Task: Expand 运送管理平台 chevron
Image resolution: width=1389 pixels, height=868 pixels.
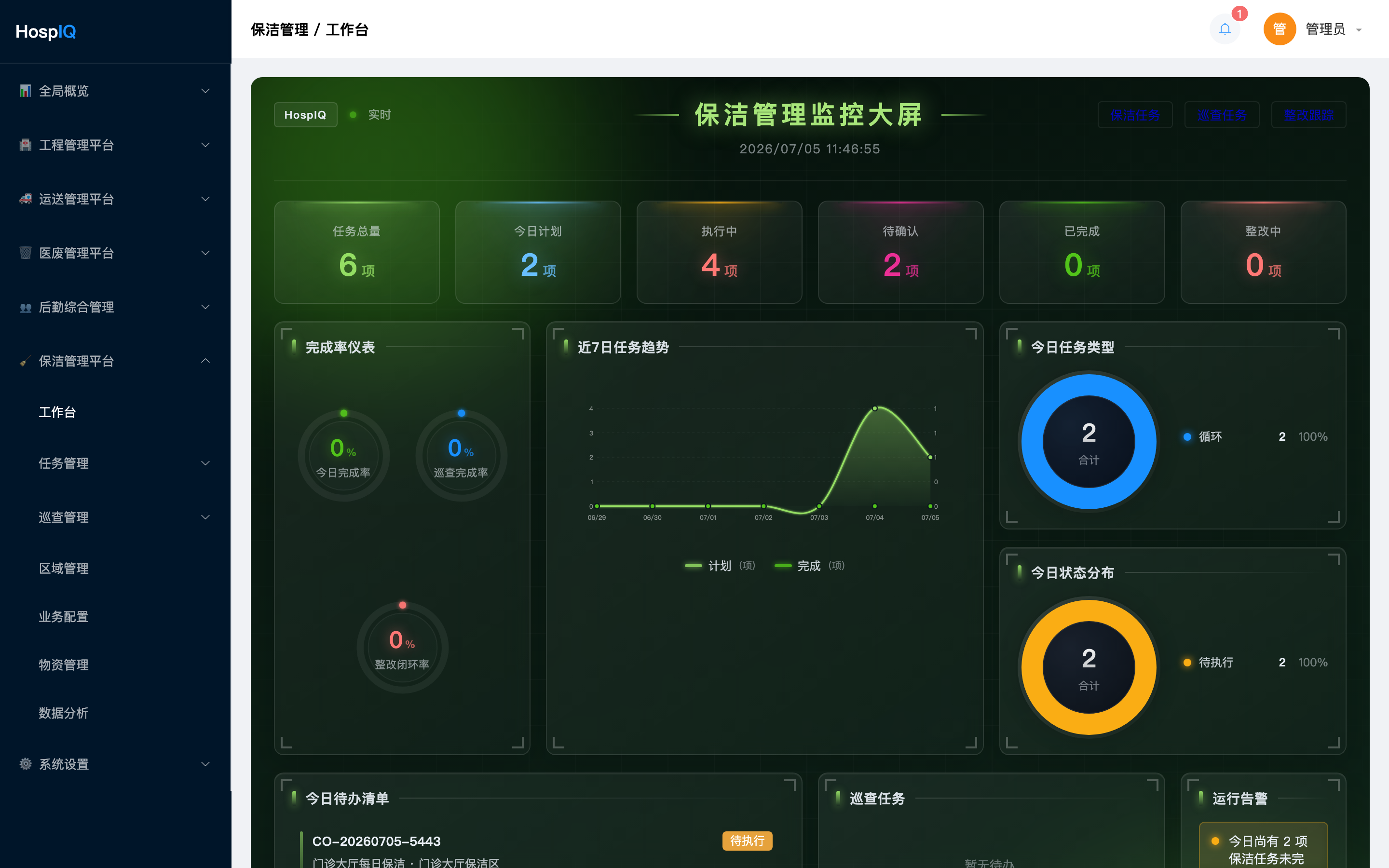Action: coord(205,199)
